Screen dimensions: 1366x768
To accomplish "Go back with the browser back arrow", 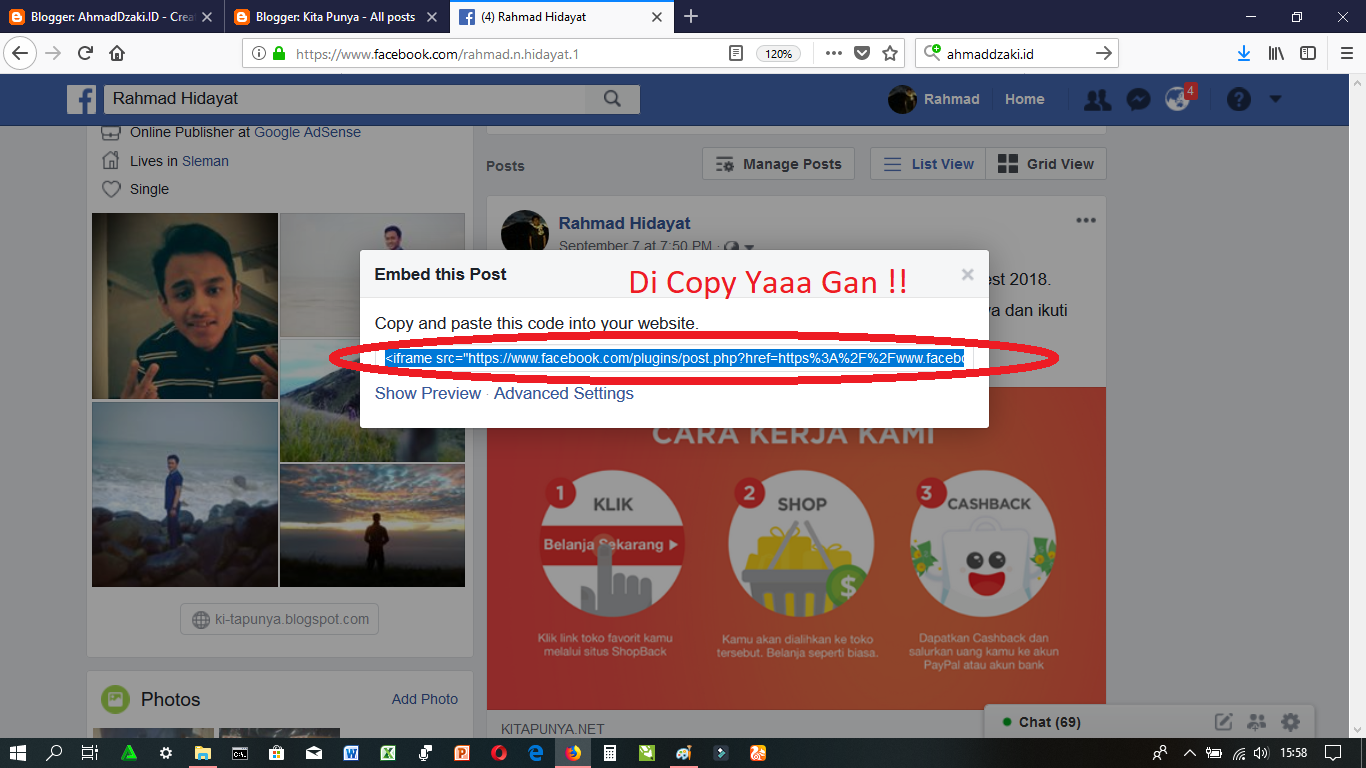I will 19,53.
